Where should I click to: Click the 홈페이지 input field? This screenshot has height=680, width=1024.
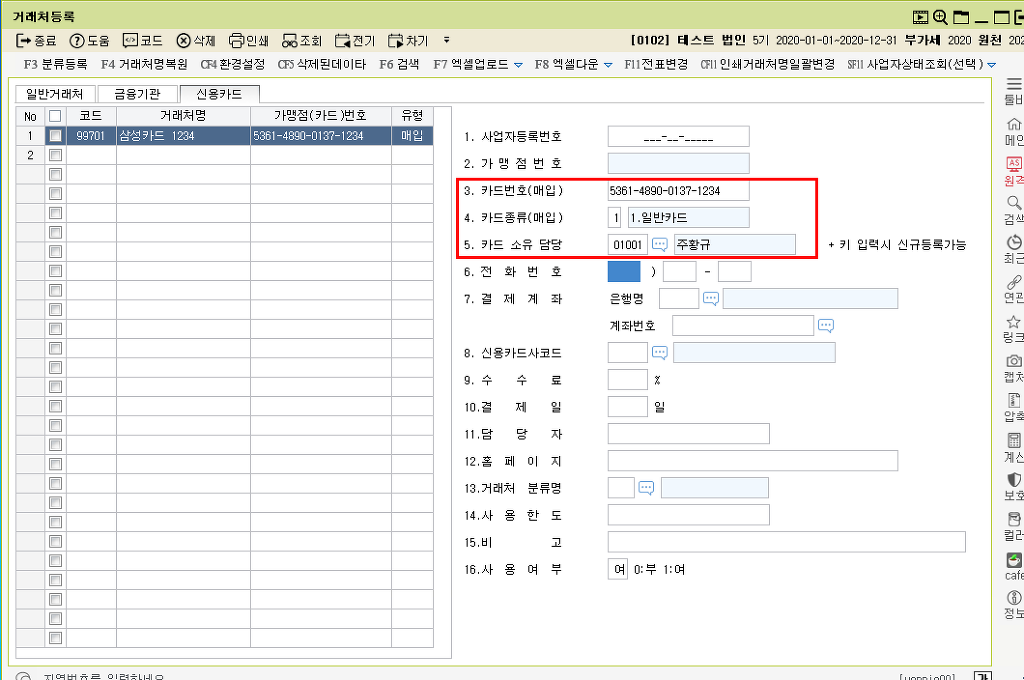(753, 461)
